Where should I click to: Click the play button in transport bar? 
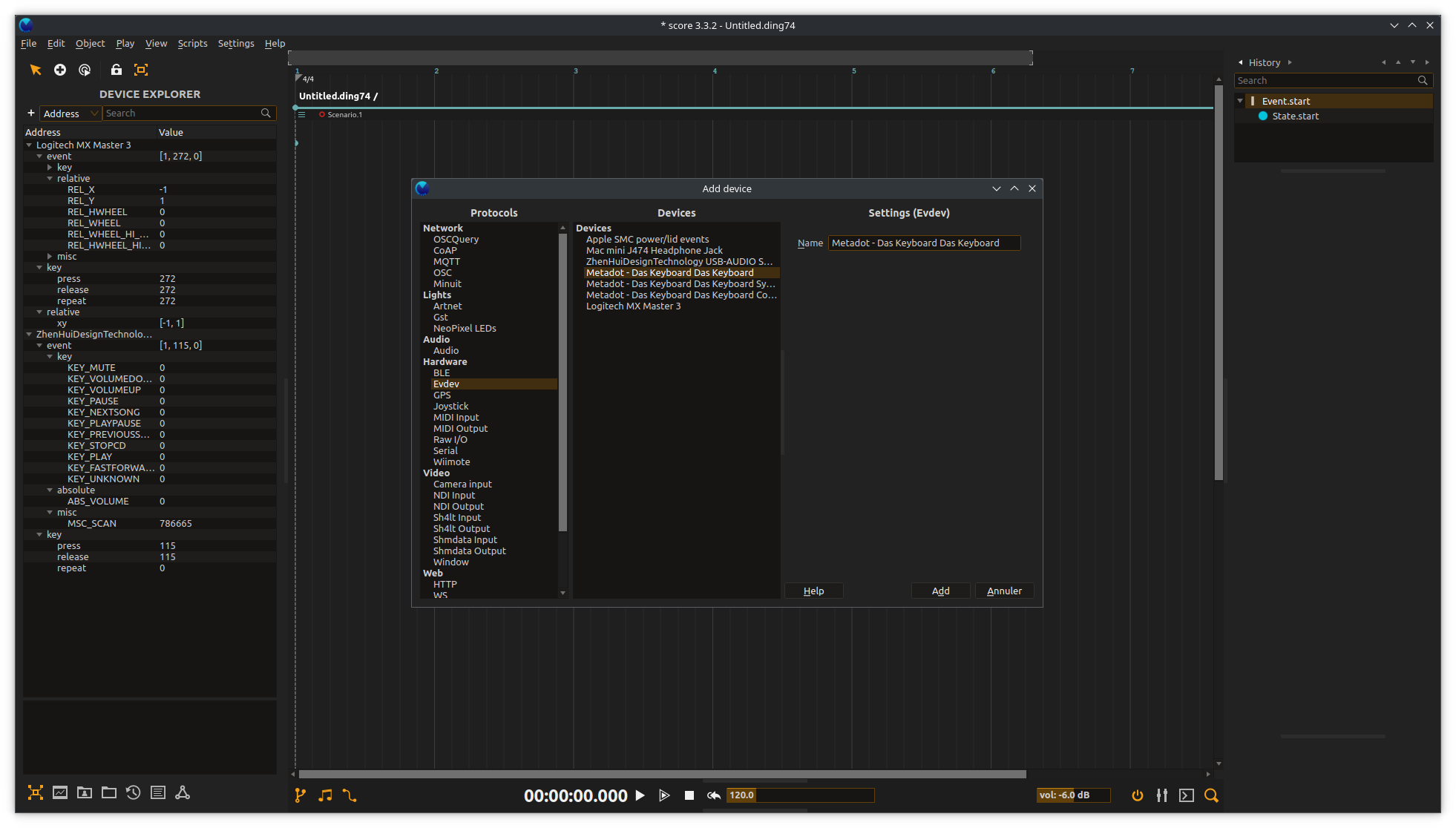point(641,795)
